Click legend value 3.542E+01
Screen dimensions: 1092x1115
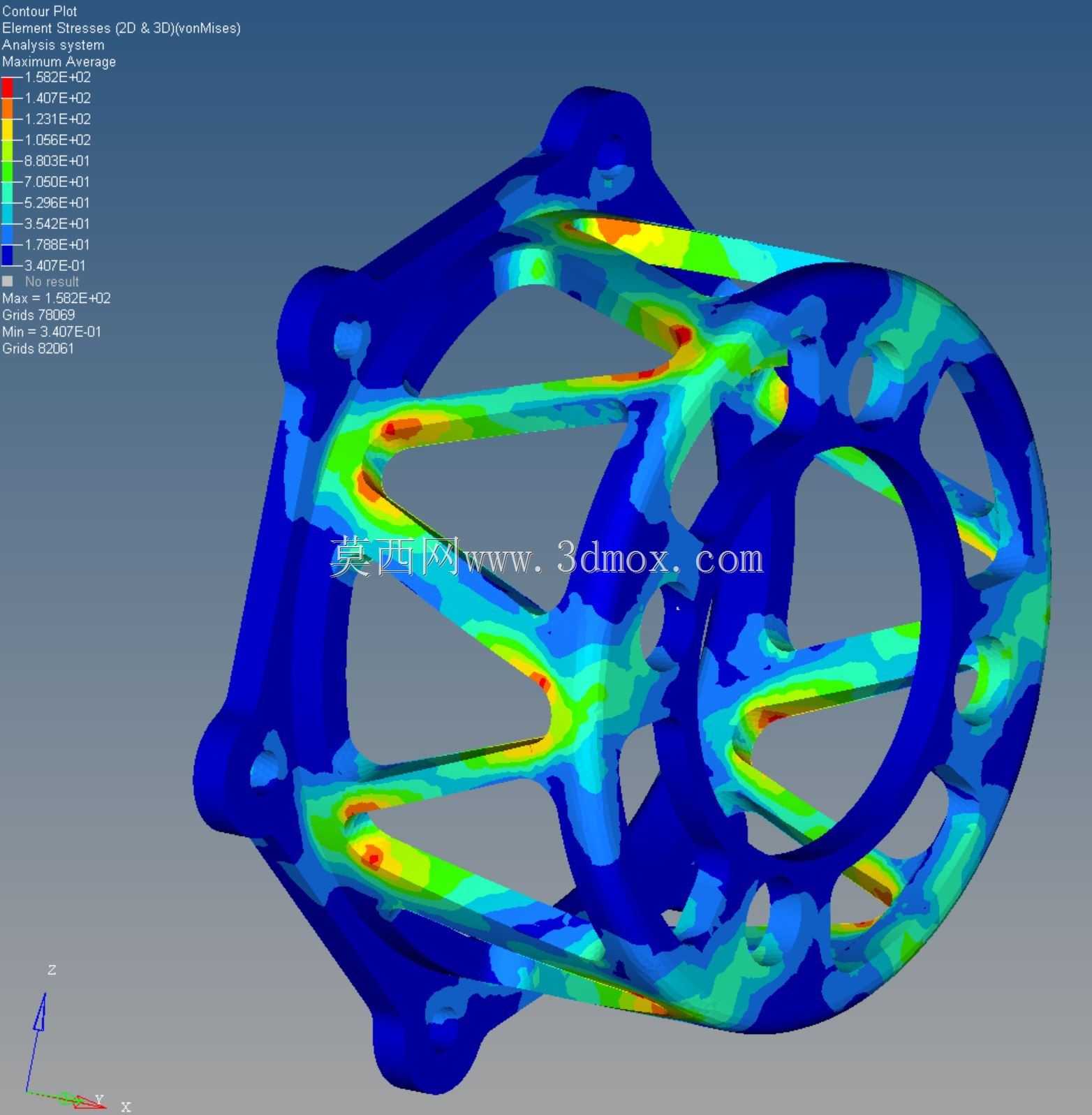coord(57,224)
